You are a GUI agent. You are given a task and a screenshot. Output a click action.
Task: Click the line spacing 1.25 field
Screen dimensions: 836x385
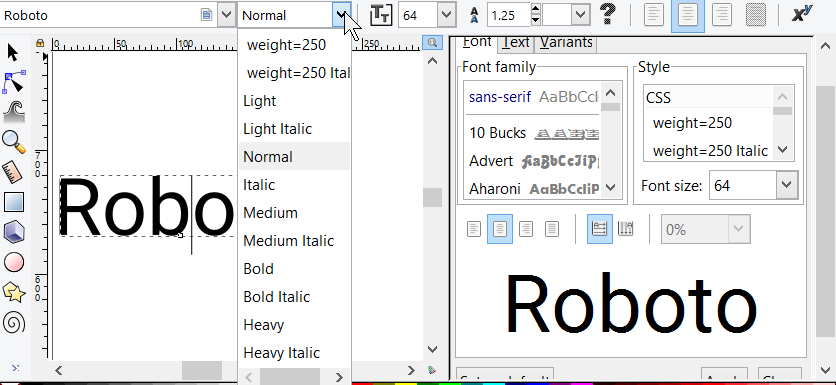[x=508, y=15]
